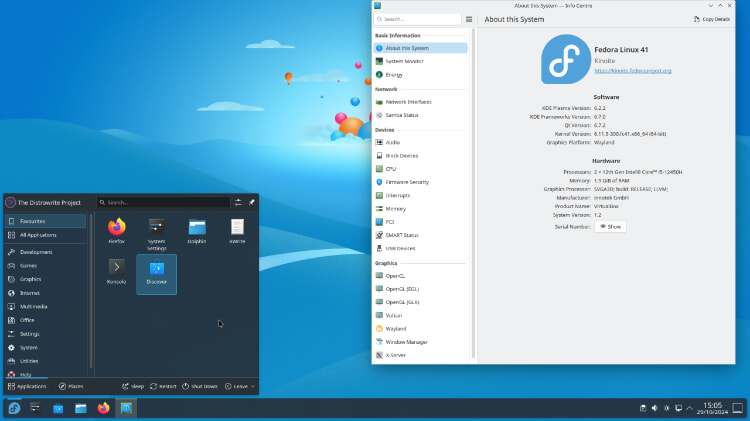The height and width of the screenshot is (421, 750).
Task: Open PCI information page
Action: tap(420, 222)
